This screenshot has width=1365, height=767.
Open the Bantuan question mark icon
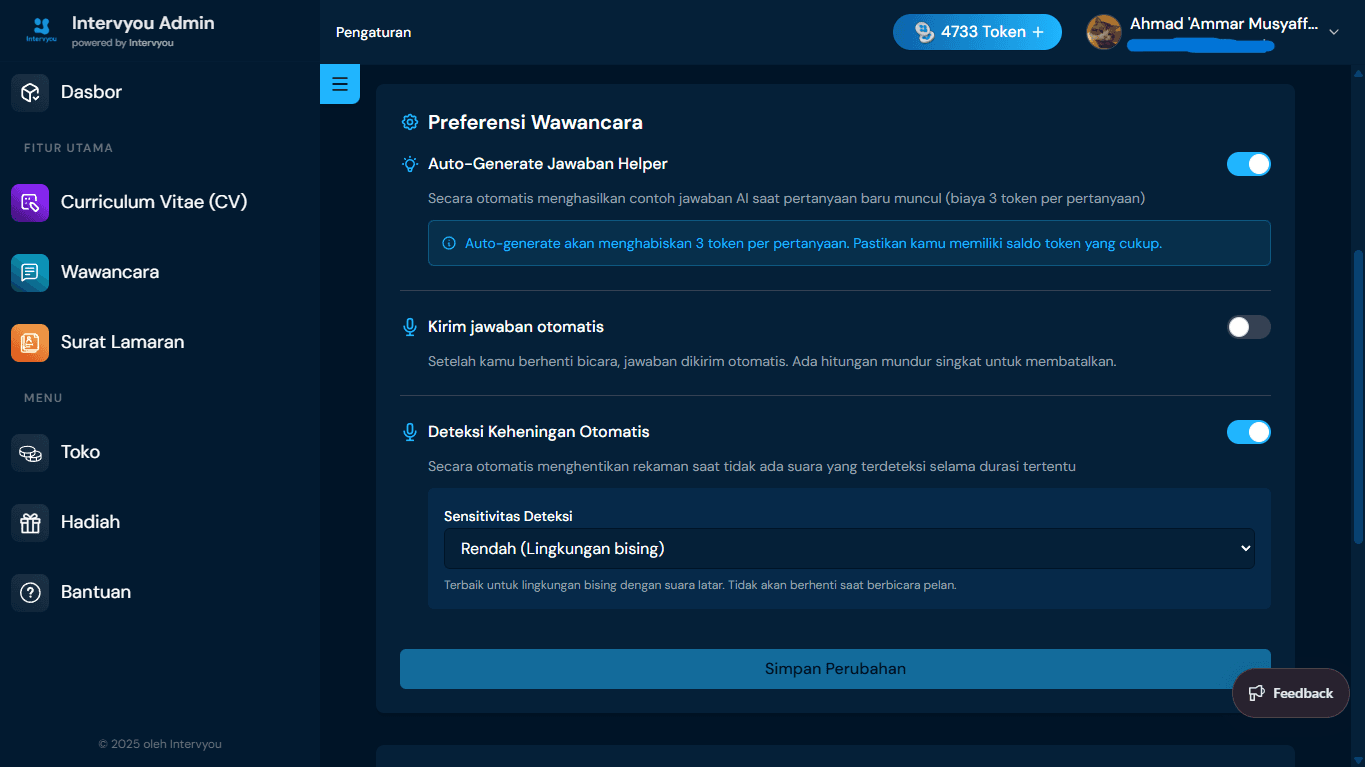tap(30, 592)
